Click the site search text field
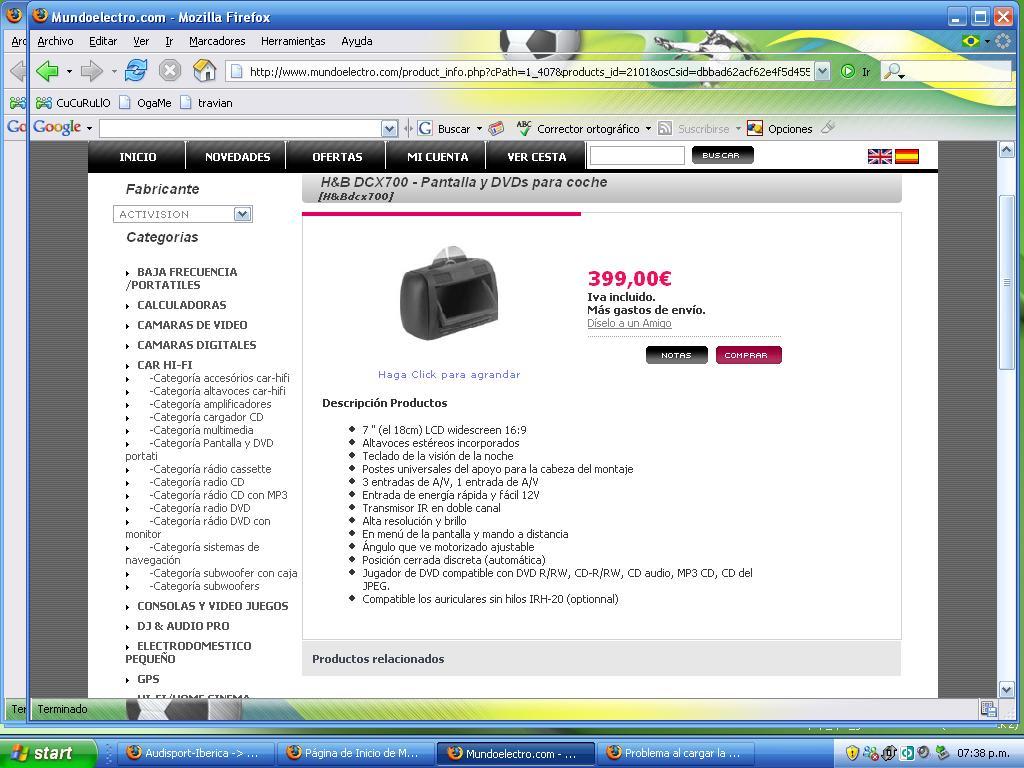 637,155
